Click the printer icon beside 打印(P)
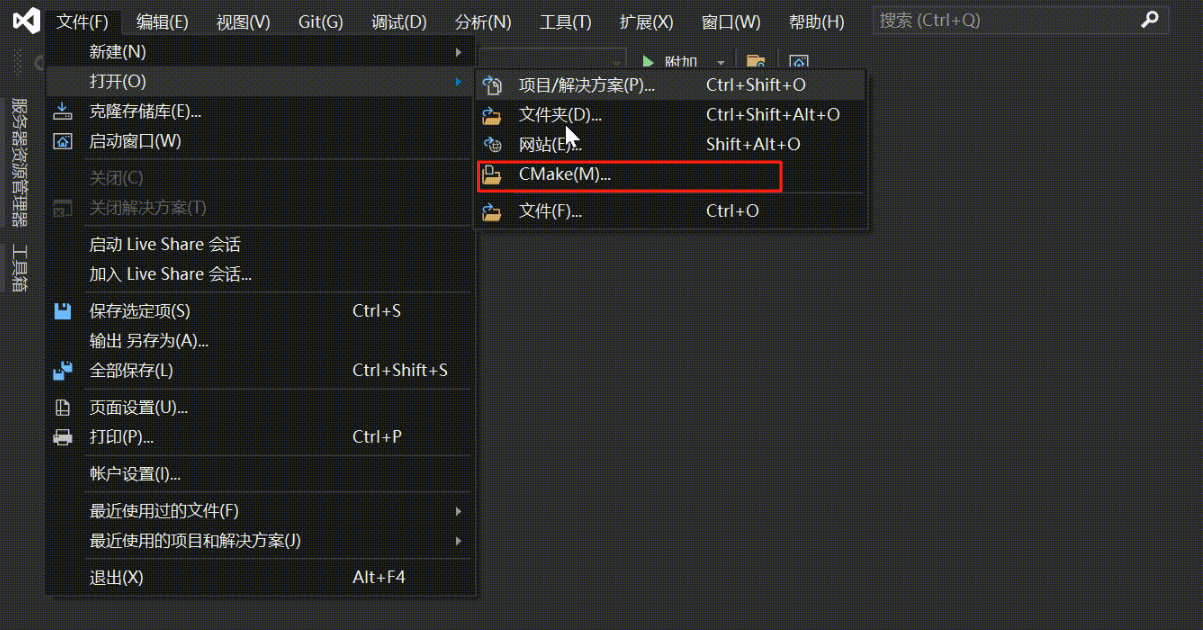The image size is (1203, 630). click(63, 437)
